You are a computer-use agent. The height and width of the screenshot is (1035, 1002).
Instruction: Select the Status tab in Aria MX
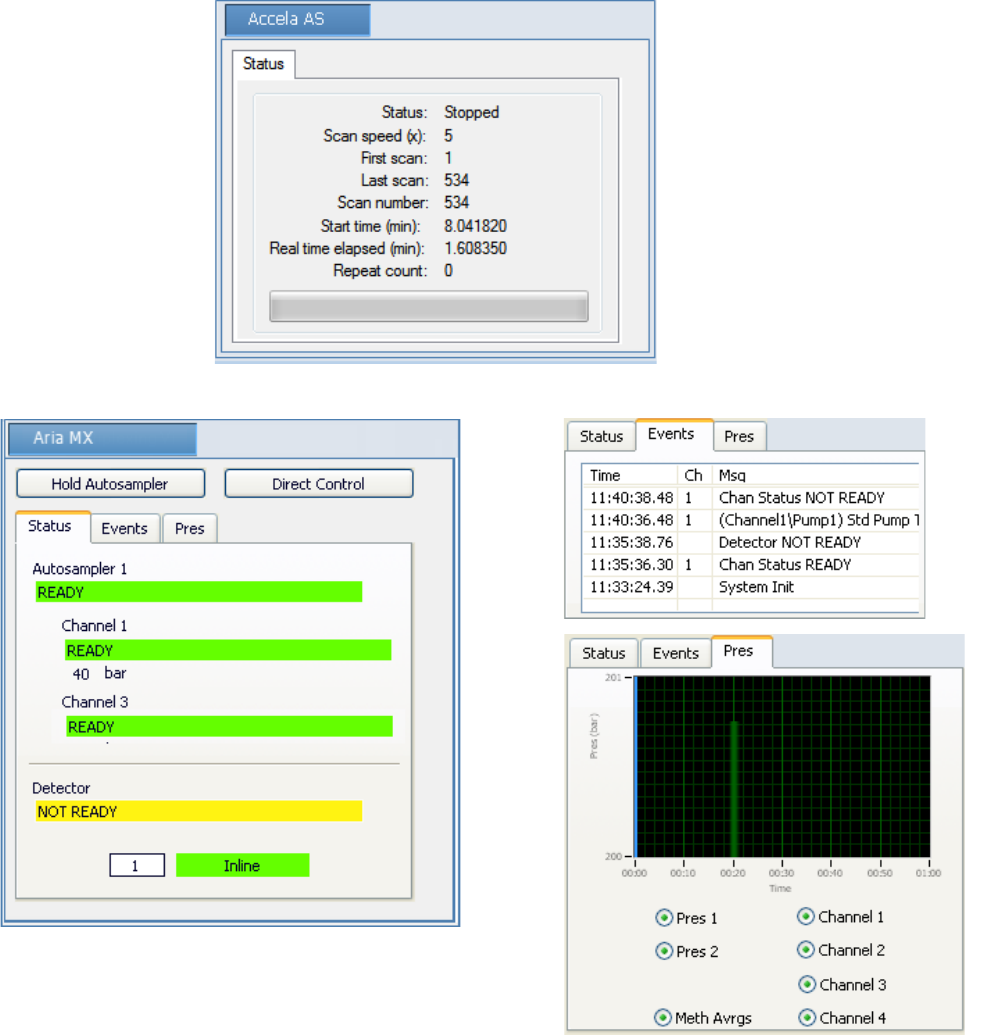pyautogui.click(x=51, y=527)
